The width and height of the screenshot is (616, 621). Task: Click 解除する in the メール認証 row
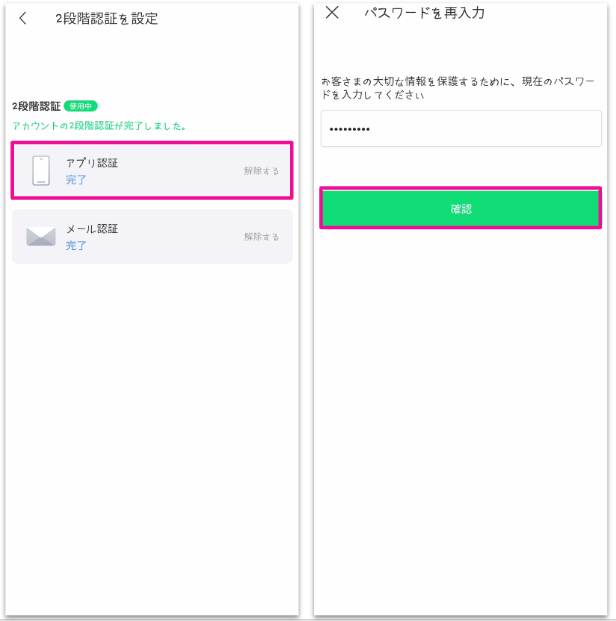[x=262, y=237]
